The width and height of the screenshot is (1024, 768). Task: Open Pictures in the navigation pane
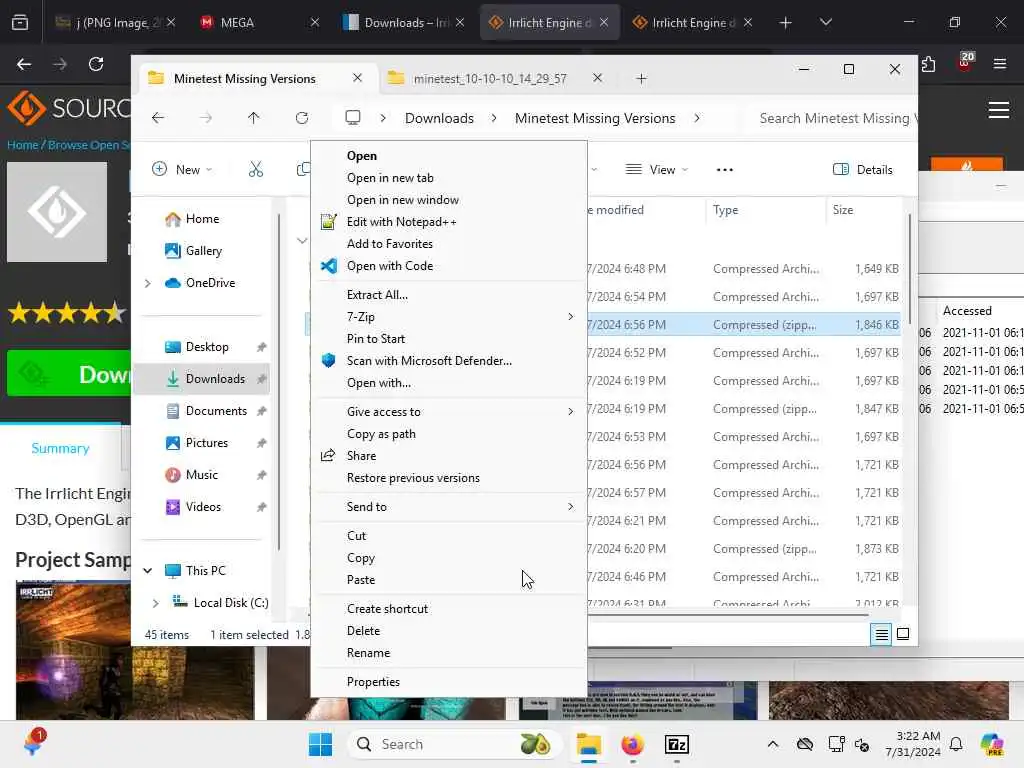206,443
